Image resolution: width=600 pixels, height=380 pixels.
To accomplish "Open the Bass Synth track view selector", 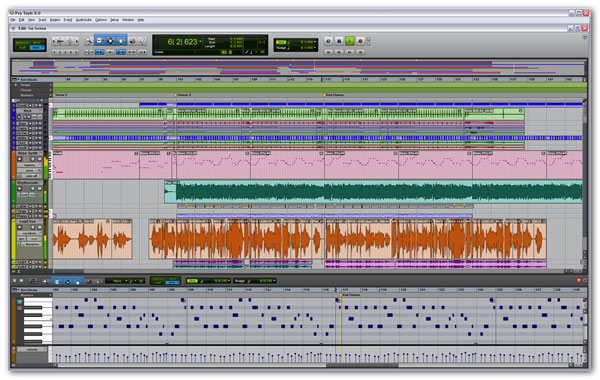I will point(29,165).
